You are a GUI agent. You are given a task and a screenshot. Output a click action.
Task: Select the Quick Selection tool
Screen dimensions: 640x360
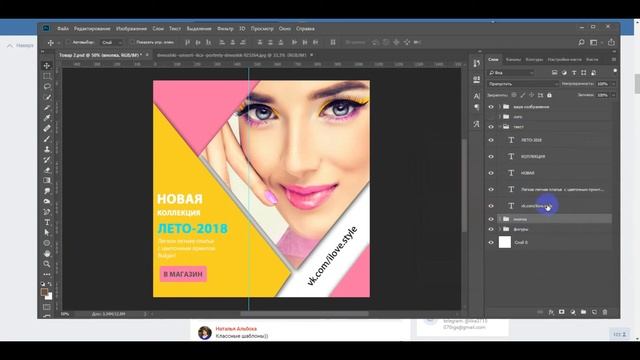[47, 97]
